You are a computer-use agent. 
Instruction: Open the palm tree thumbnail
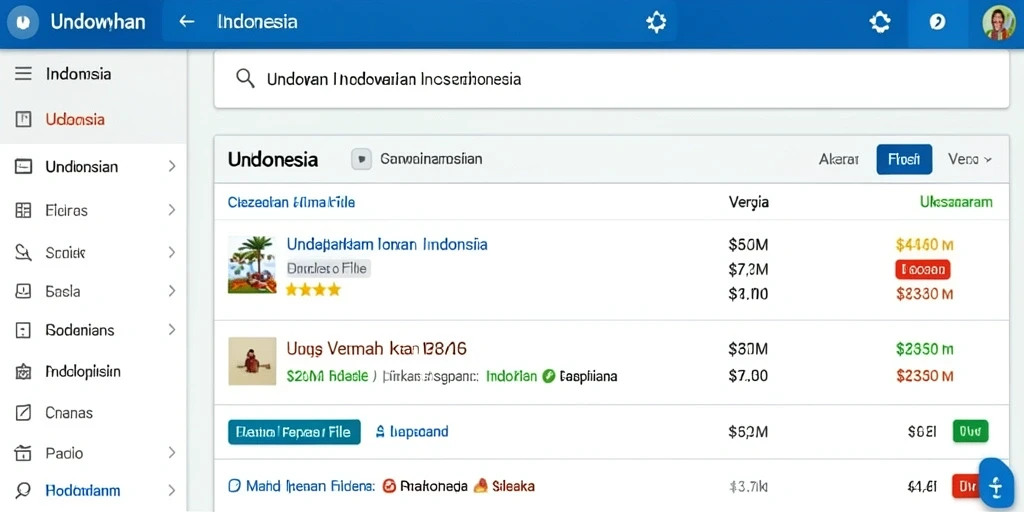(x=252, y=264)
